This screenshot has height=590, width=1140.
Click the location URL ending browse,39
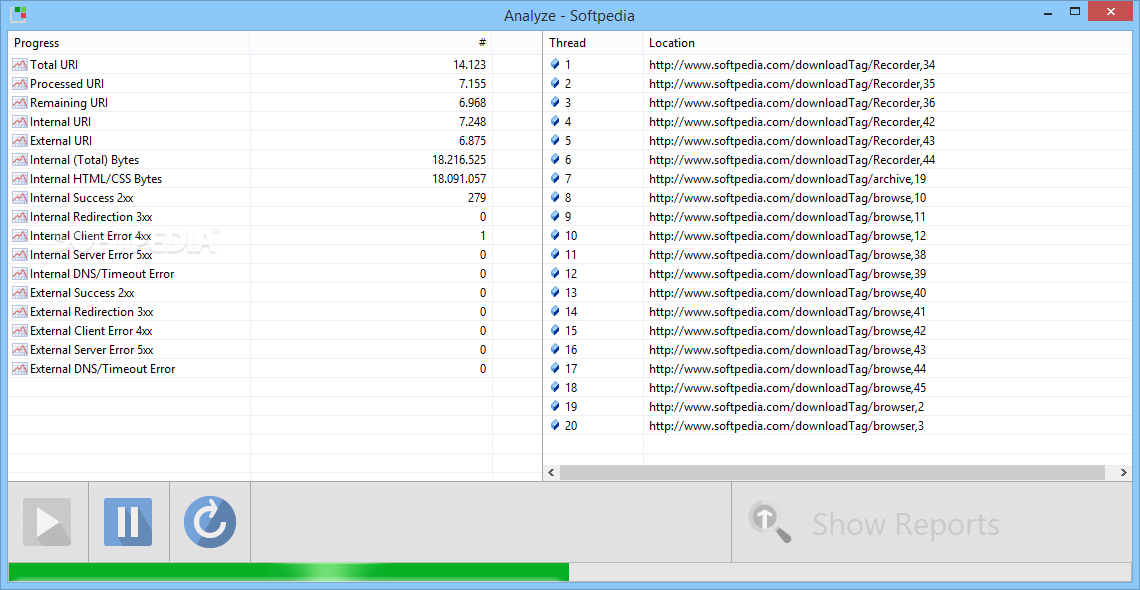[787, 274]
